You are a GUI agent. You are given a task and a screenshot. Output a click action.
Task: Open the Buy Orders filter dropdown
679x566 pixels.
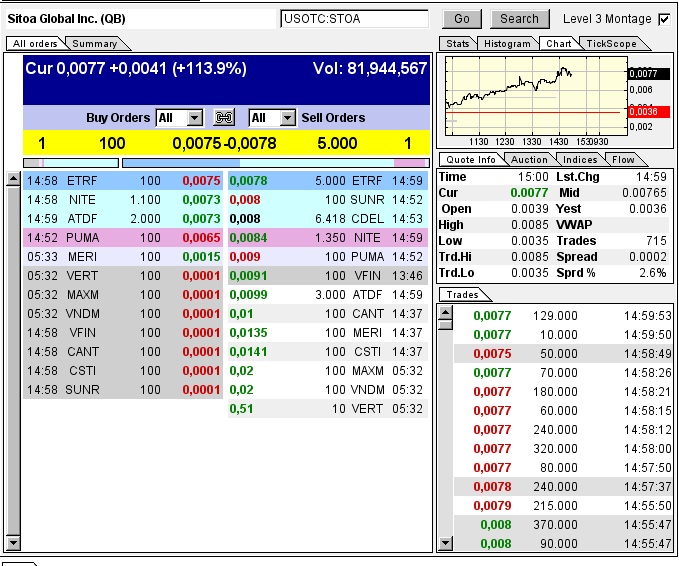click(x=194, y=118)
